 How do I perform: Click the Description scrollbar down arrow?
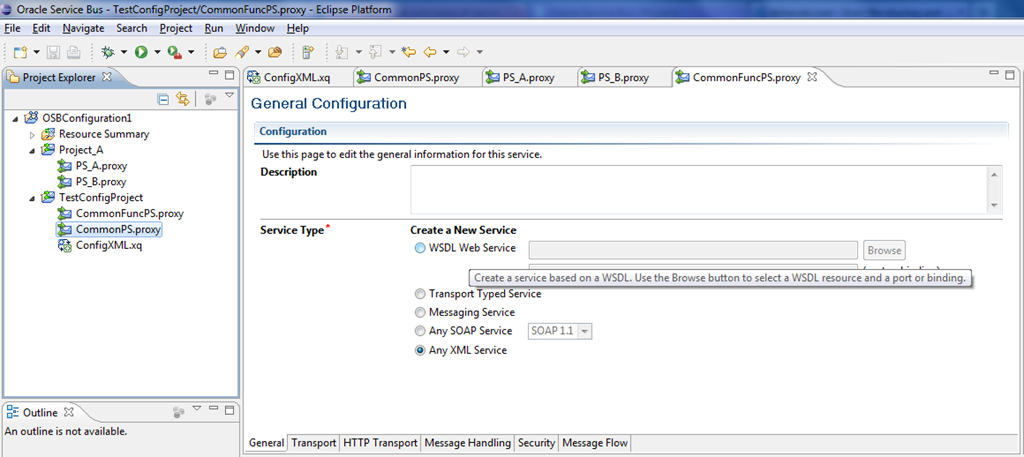994,205
